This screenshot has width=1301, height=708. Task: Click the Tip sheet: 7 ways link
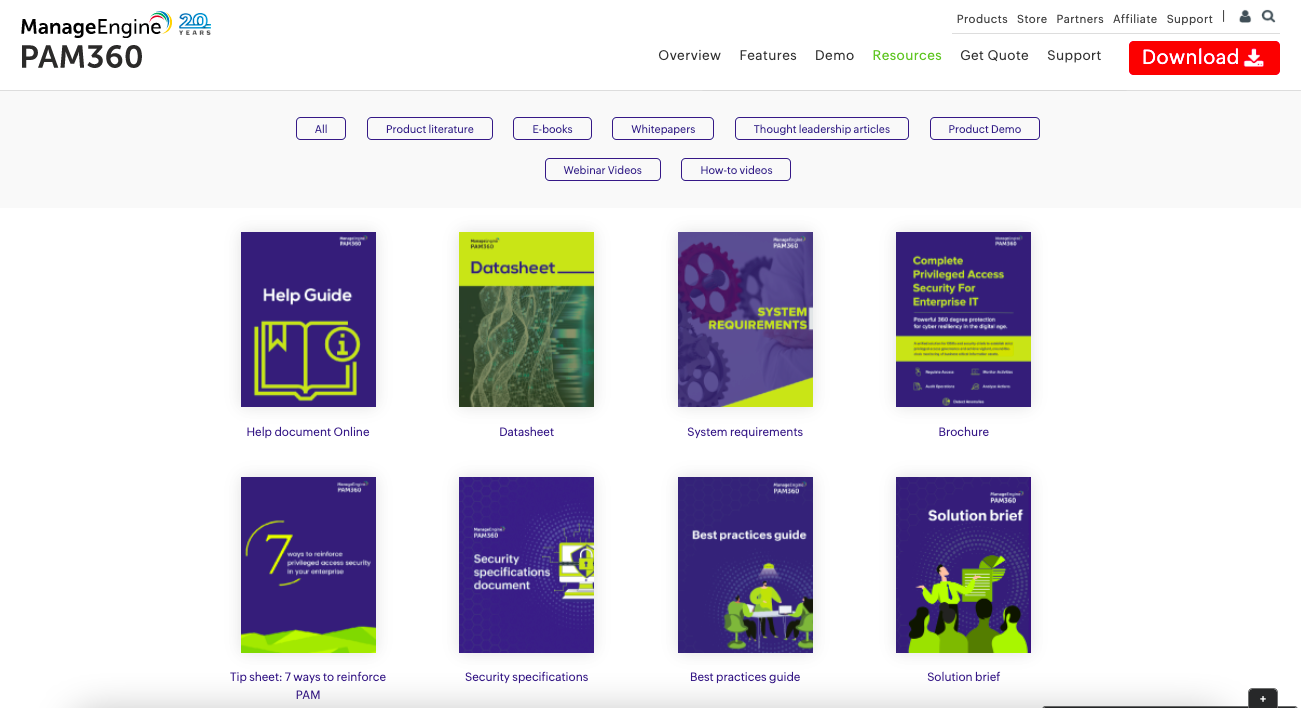(x=308, y=685)
